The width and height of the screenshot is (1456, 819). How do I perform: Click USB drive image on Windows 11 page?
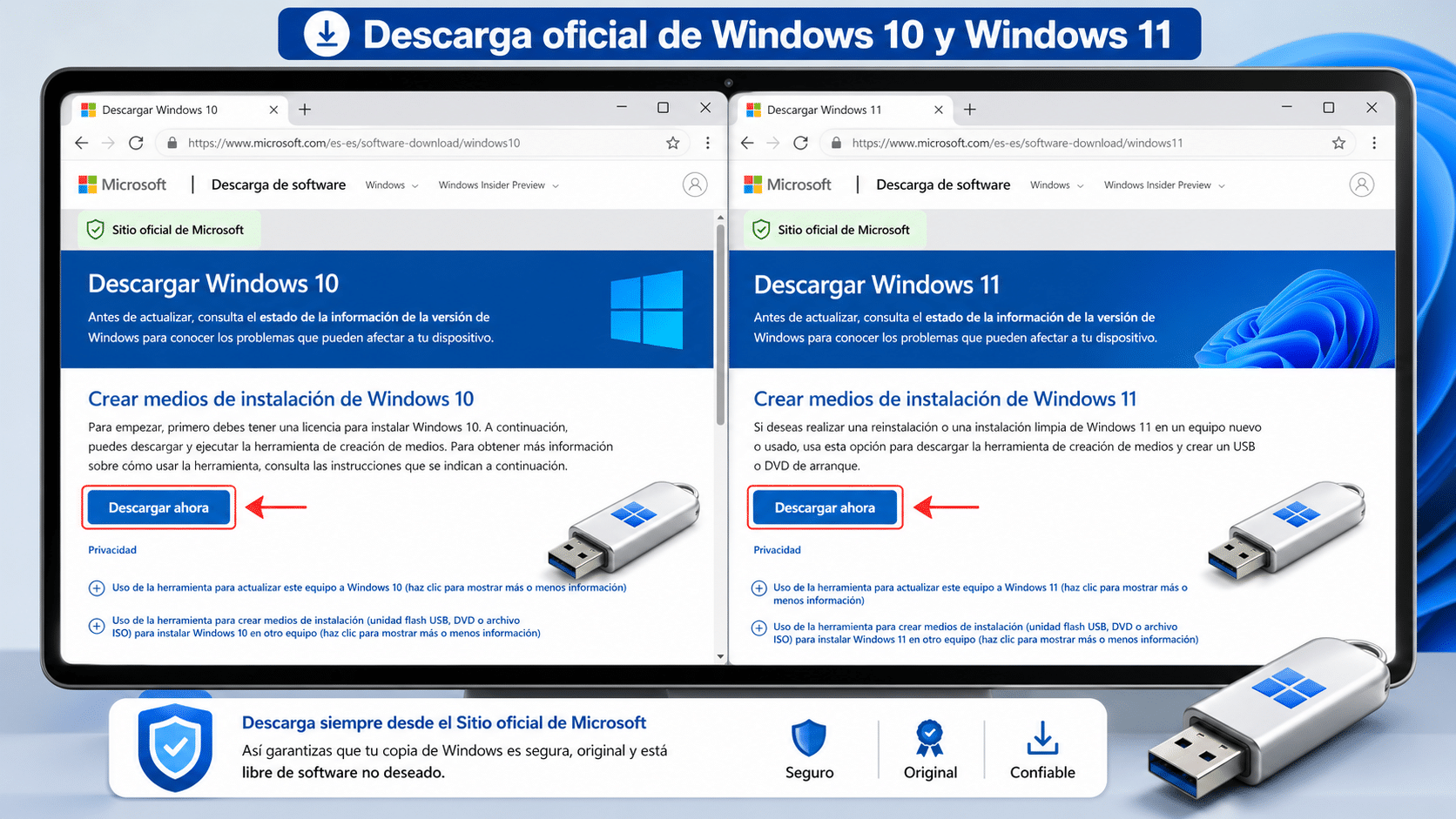click(x=1285, y=531)
